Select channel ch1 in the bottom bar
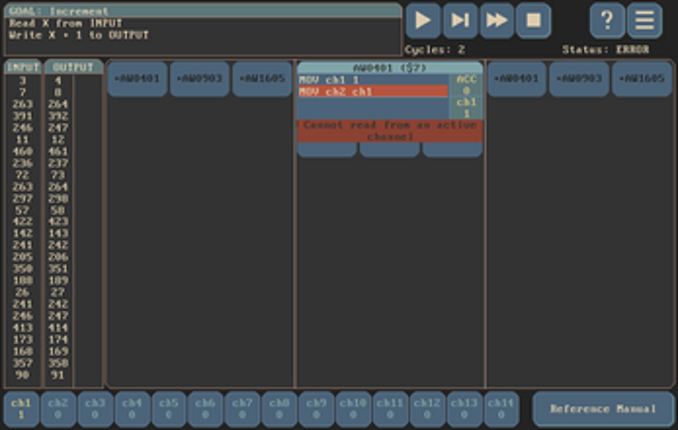The width and height of the screenshot is (678, 430). pos(21,409)
